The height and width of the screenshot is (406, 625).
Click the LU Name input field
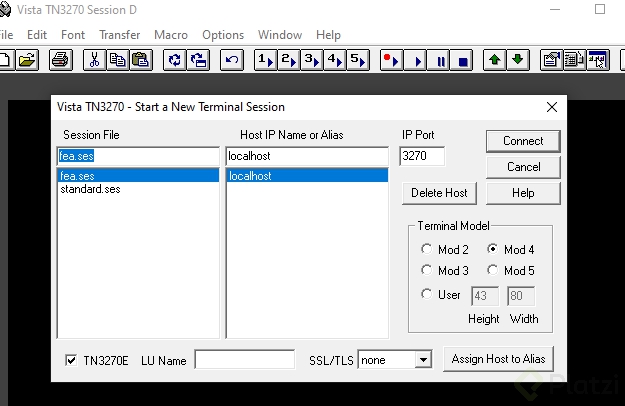[245, 360]
